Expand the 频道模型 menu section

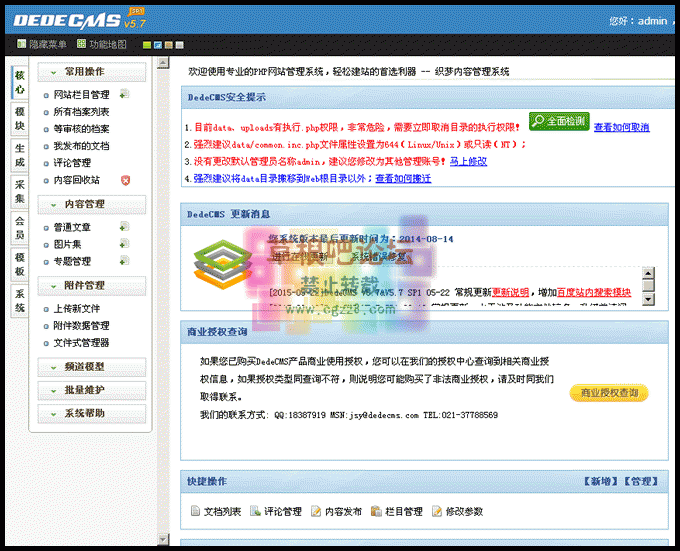click(x=92, y=367)
